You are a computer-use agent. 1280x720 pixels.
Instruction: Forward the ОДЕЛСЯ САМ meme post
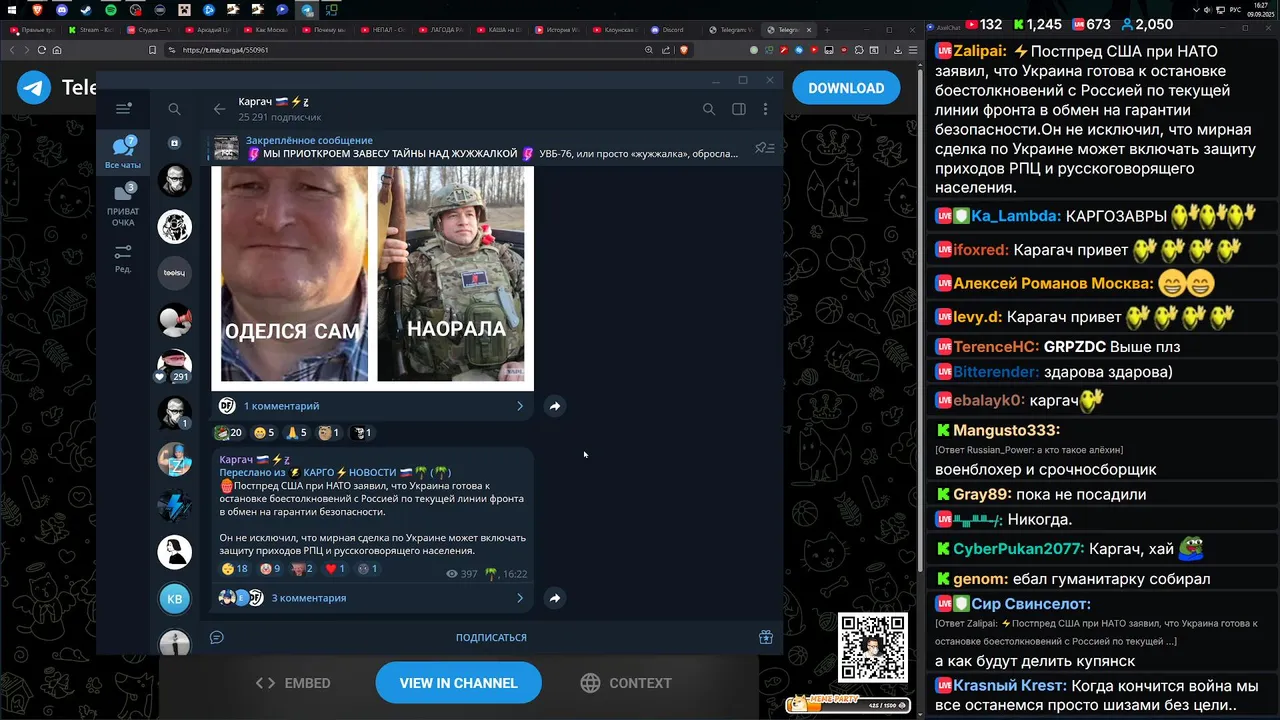pos(554,406)
